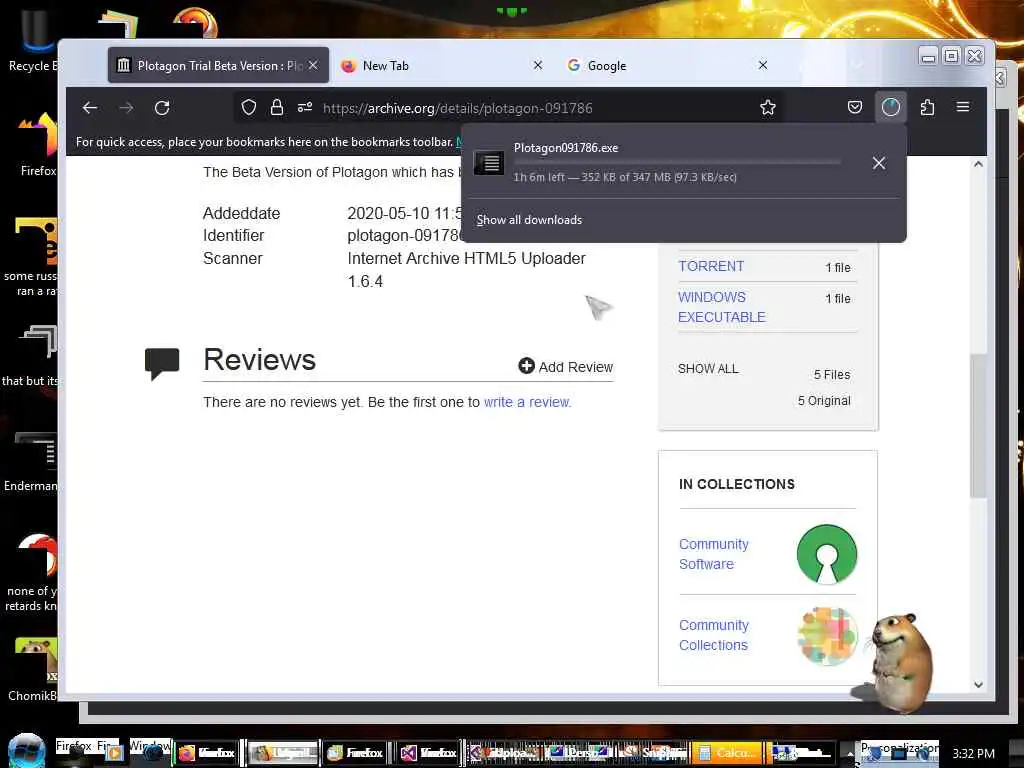Click the IN COLLECTIONS heading
The image size is (1024, 768).
pos(737,485)
